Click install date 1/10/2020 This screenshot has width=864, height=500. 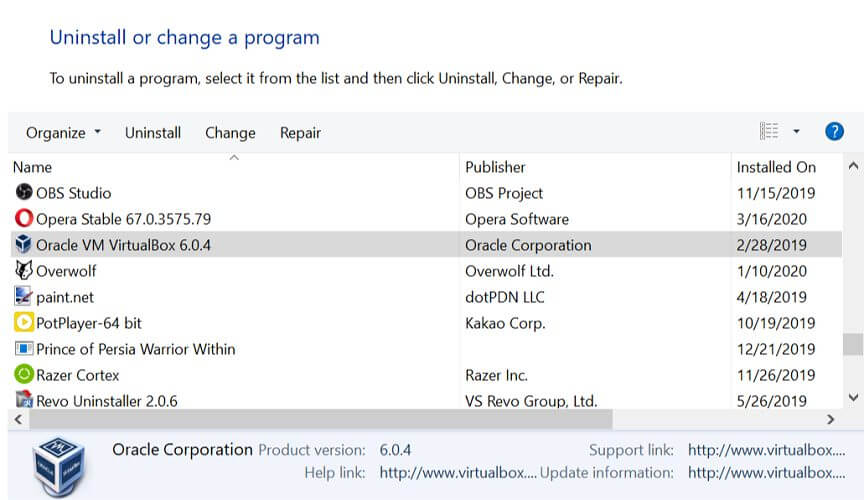pos(771,271)
